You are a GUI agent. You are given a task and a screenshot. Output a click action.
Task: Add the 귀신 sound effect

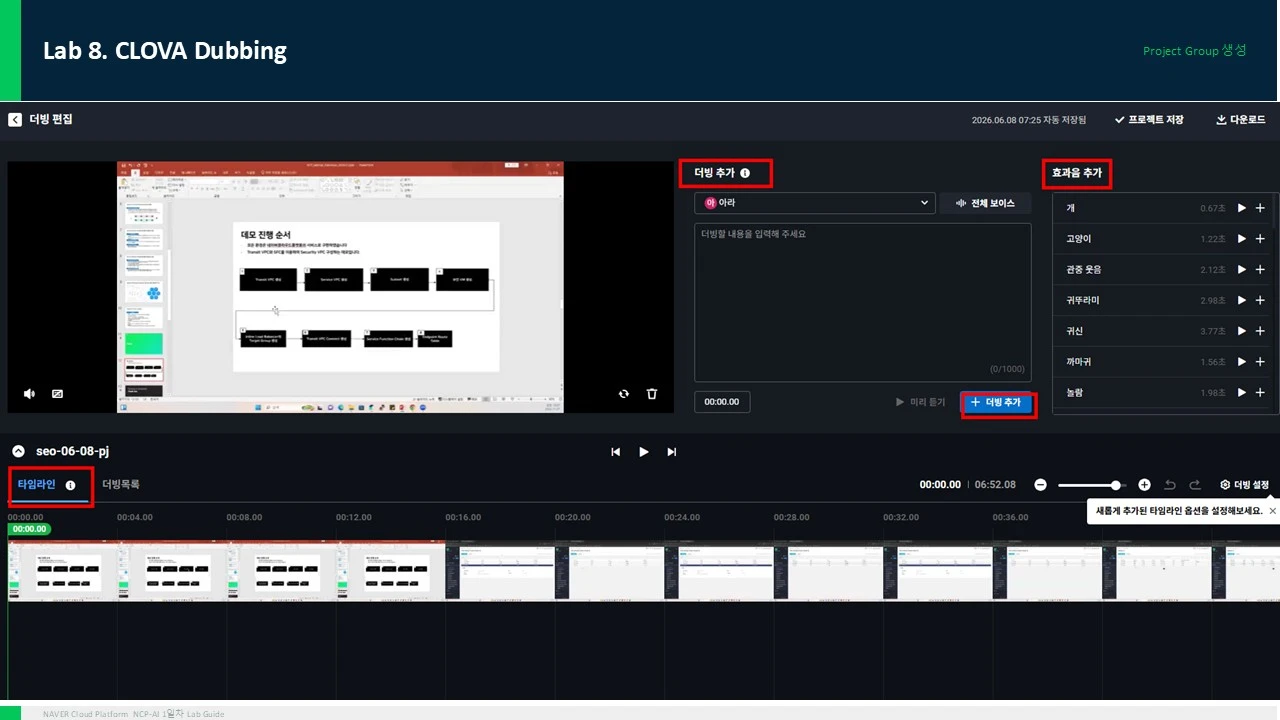[x=1260, y=331]
